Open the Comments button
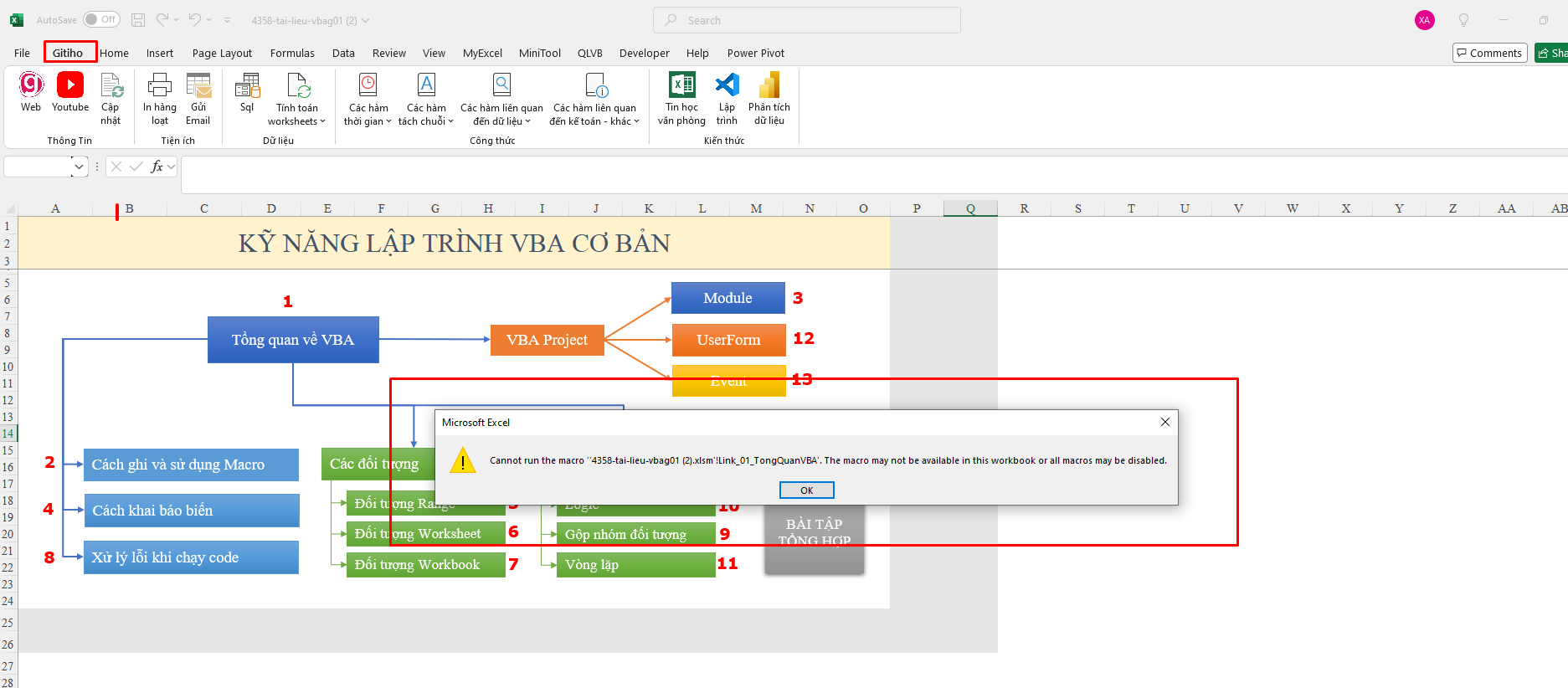 coord(1489,53)
